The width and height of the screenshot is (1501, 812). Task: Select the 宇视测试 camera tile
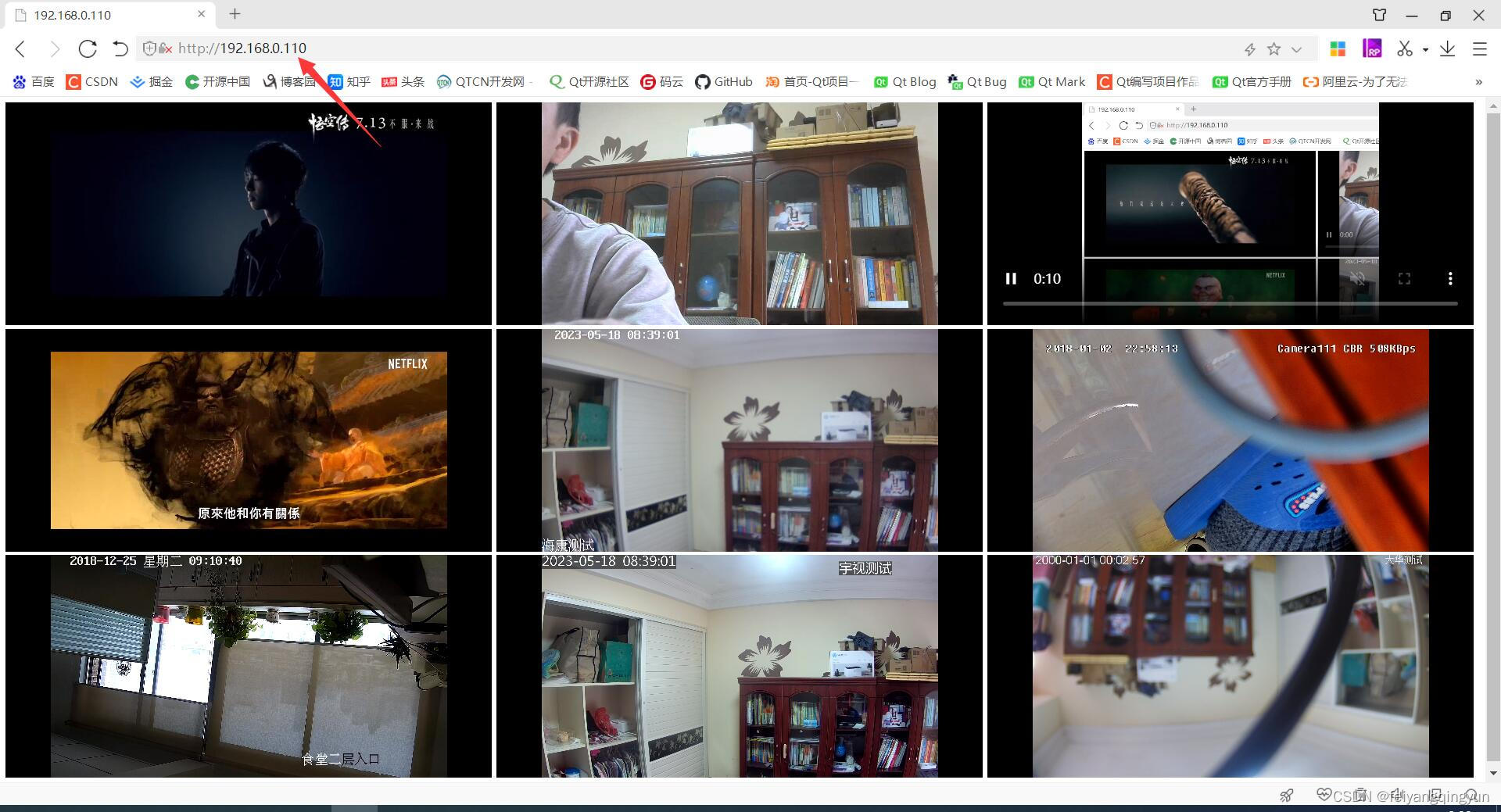[x=740, y=666]
